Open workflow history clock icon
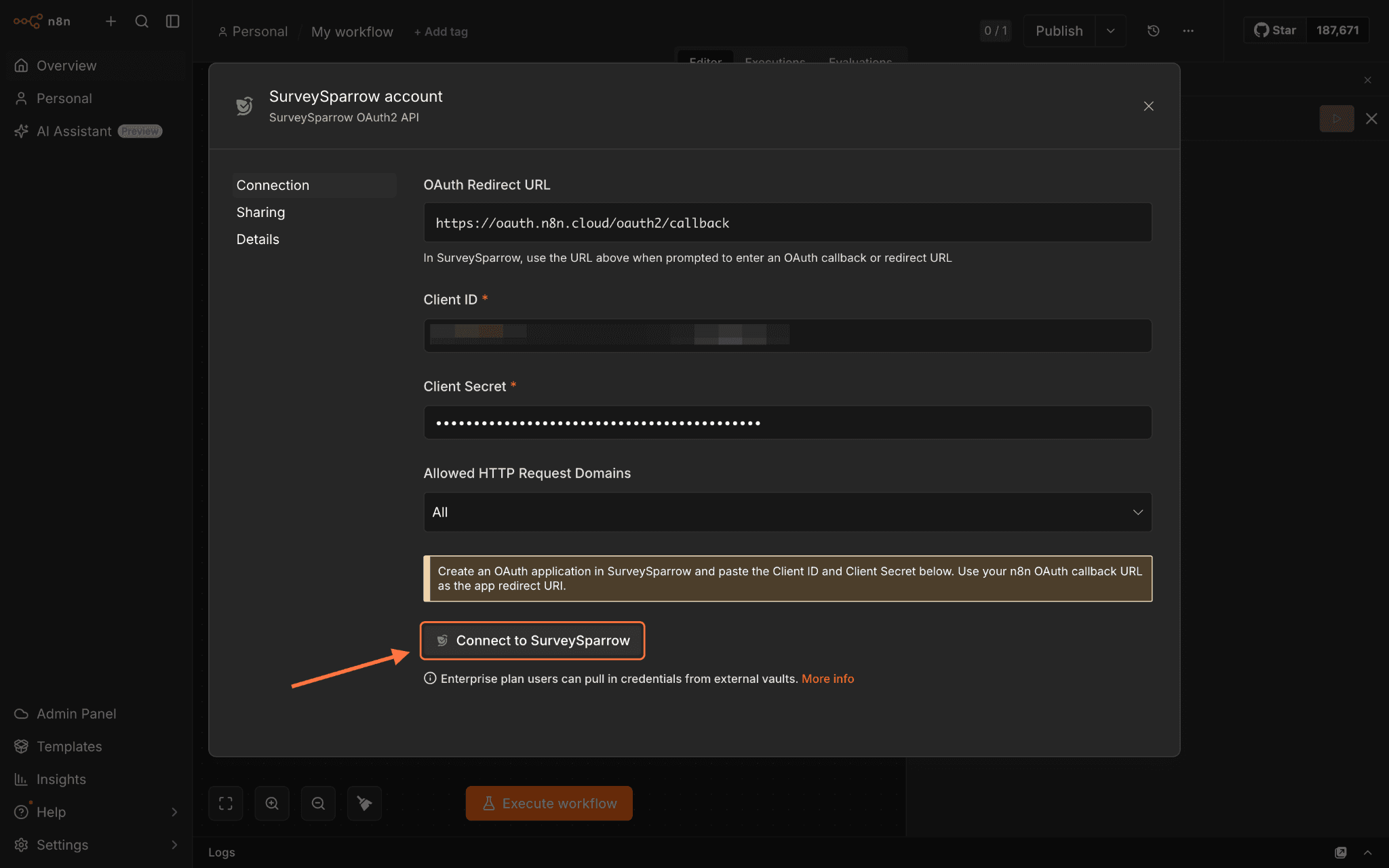Screen dimensions: 1389x868 point(1153,31)
